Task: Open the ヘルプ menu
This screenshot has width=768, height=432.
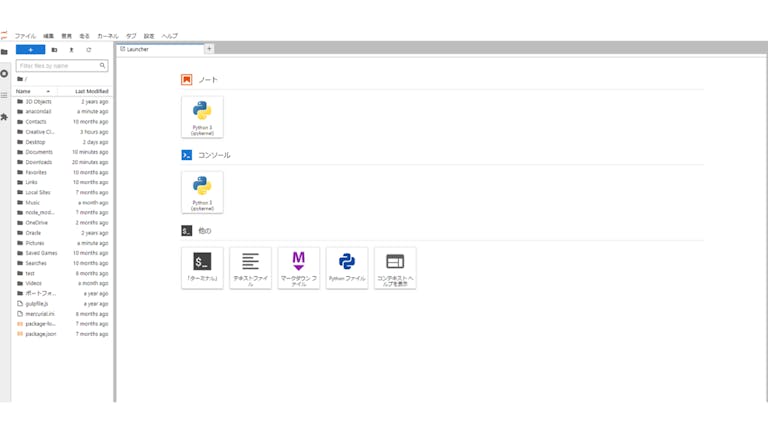Action: tap(169, 36)
